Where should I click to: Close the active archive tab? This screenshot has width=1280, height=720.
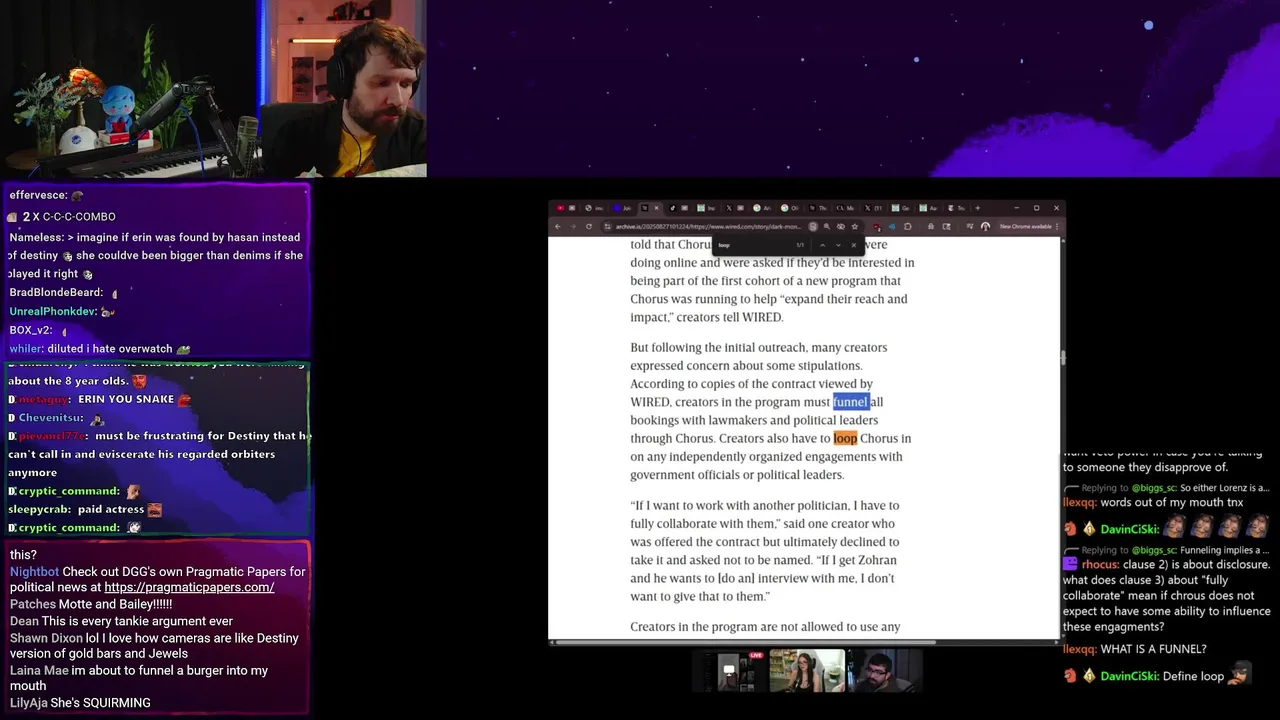point(656,208)
